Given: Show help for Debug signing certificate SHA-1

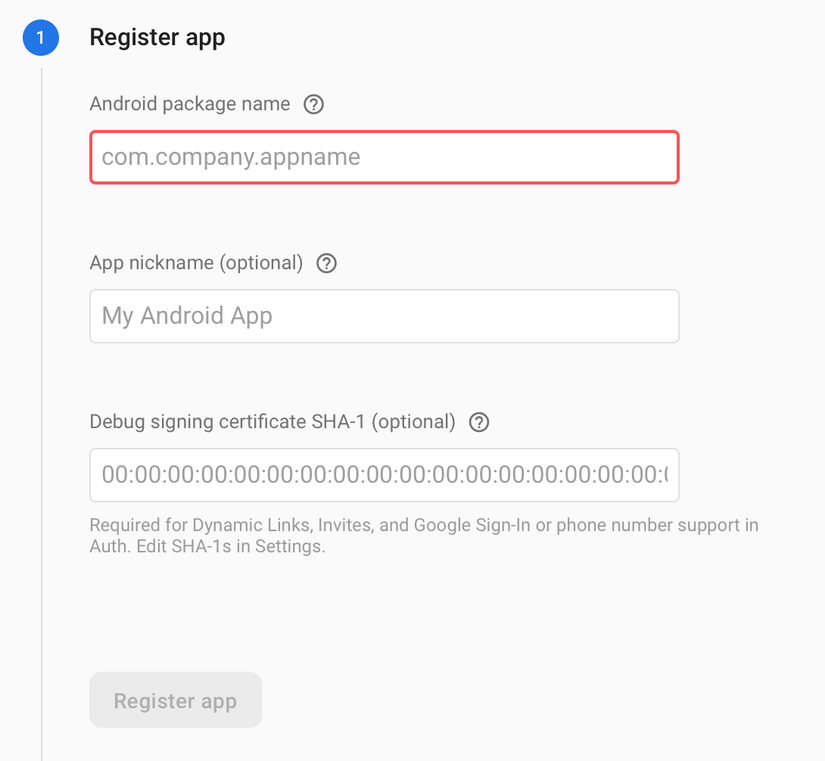Looking at the screenshot, I should (479, 422).
